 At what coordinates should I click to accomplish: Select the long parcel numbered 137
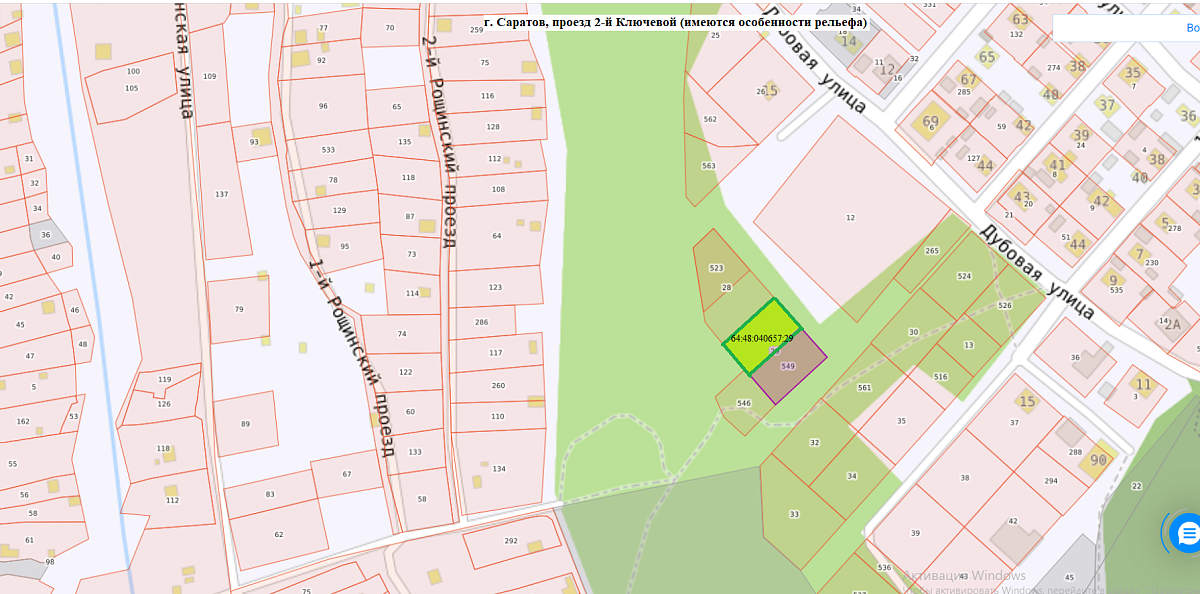(222, 195)
